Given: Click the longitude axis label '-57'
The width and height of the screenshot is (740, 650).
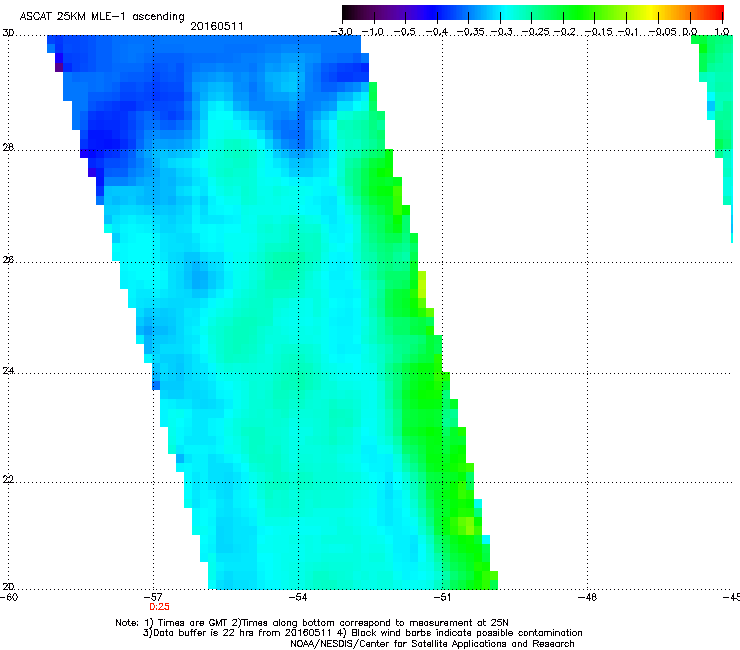Looking at the screenshot, I should (x=153, y=597).
